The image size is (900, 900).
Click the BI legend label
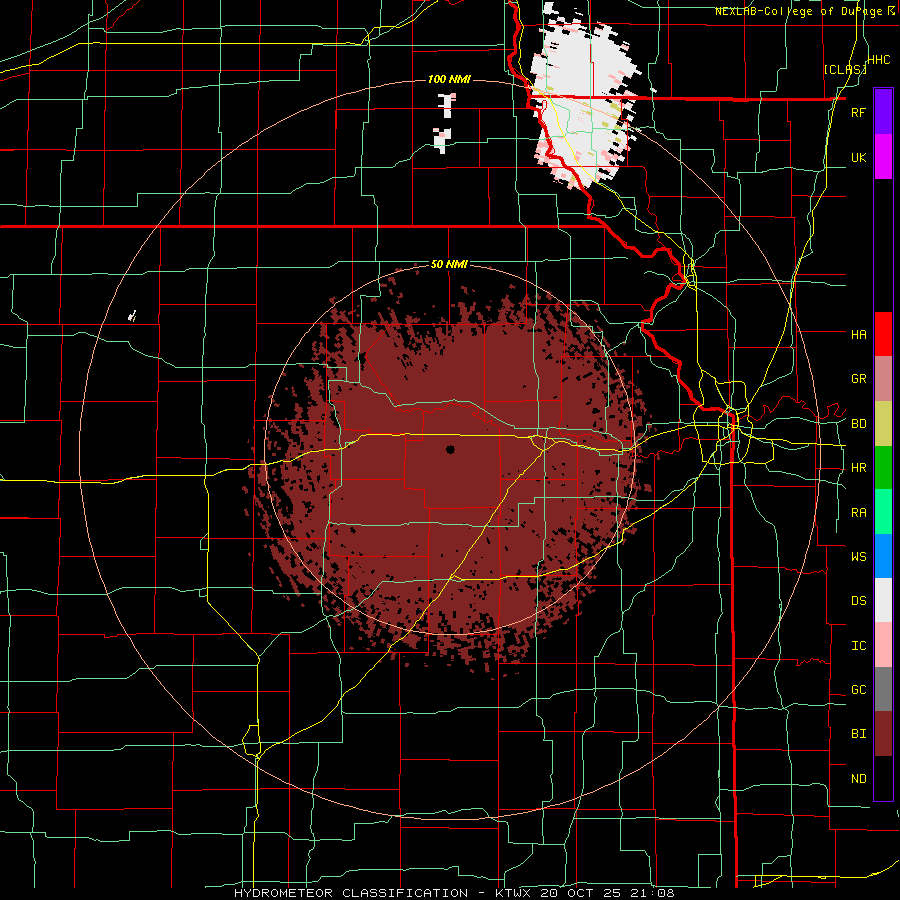point(858,734)
